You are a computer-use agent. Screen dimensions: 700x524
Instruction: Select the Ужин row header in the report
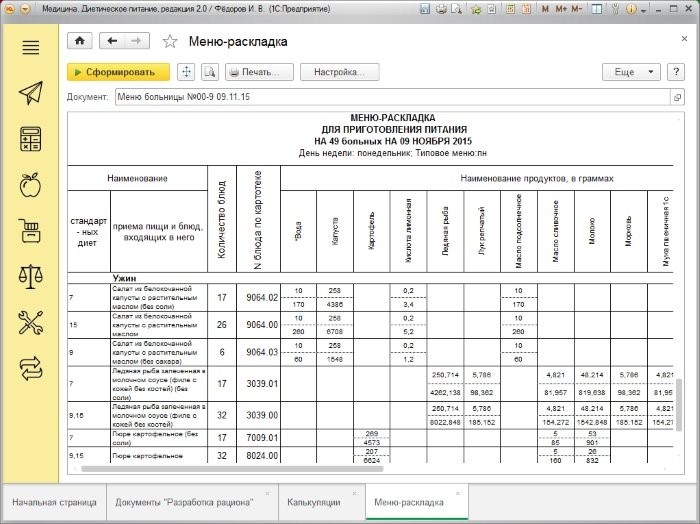coord(125,279)
